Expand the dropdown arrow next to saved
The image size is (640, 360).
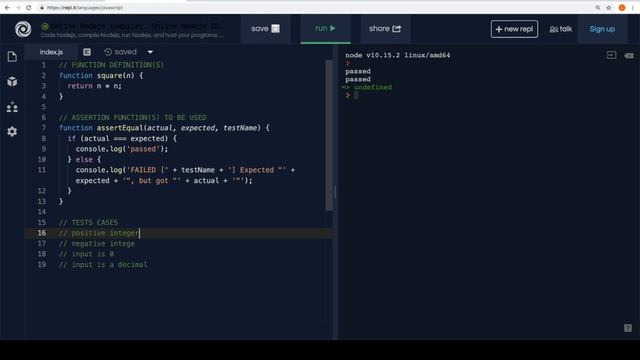point(150,52)
